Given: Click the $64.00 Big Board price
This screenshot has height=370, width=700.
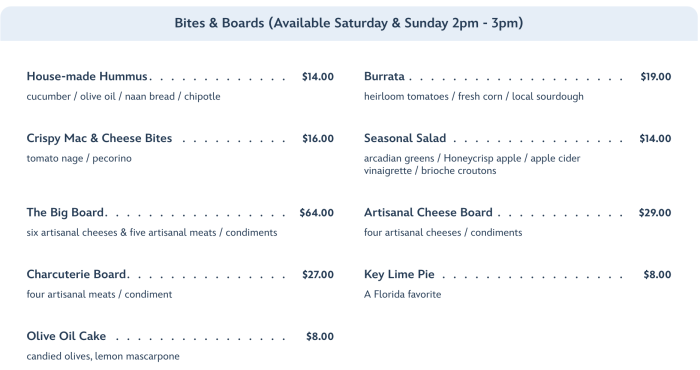Looking at the screenshot, I should point(317,212).
